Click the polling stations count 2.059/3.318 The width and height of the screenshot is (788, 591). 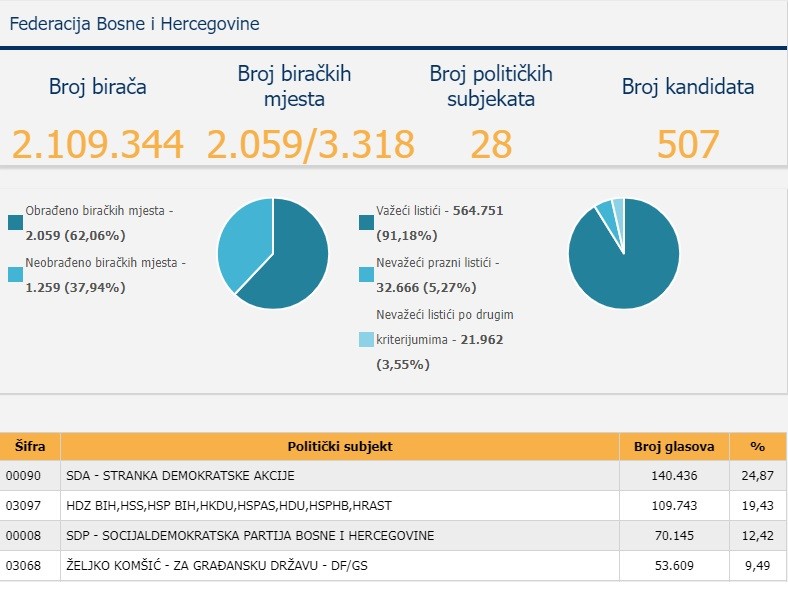(x=310, y=145)
